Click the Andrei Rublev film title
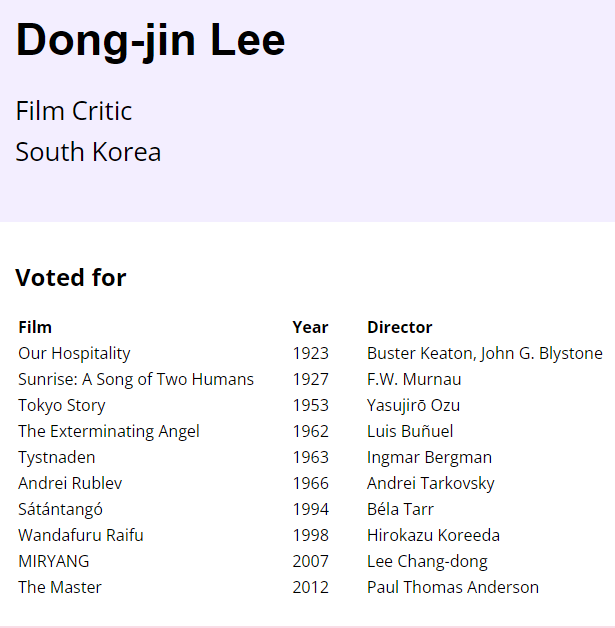615x628 pixels. click(70, 483)
